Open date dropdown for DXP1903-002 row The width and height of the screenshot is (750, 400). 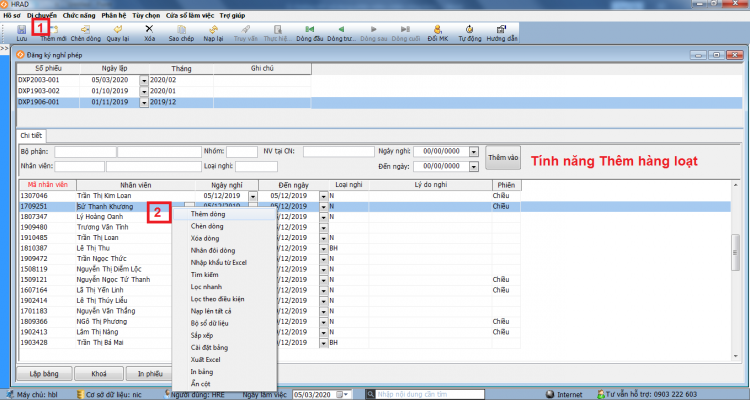pos(143,91)
